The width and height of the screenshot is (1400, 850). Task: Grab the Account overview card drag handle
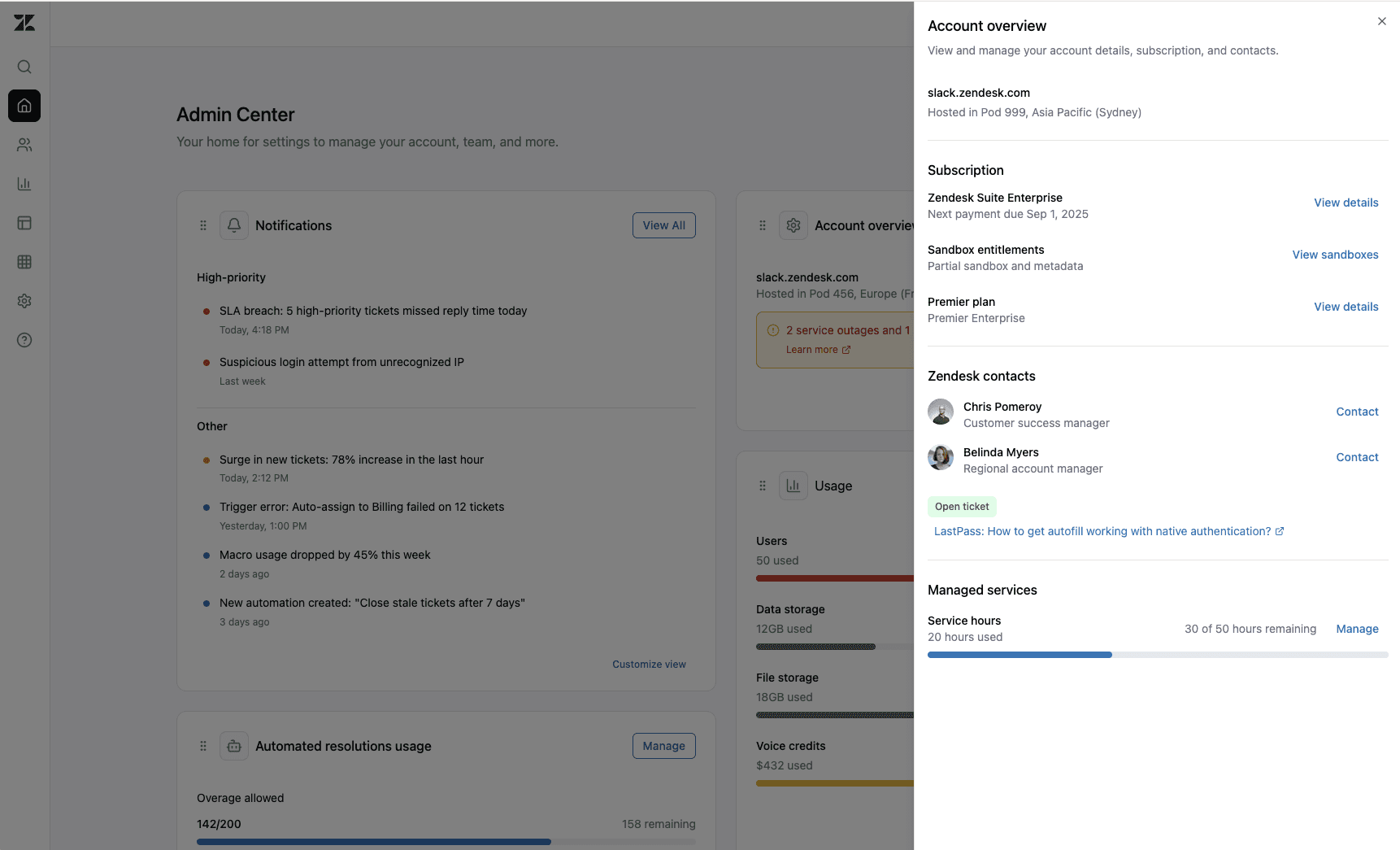tap(763, 225)
